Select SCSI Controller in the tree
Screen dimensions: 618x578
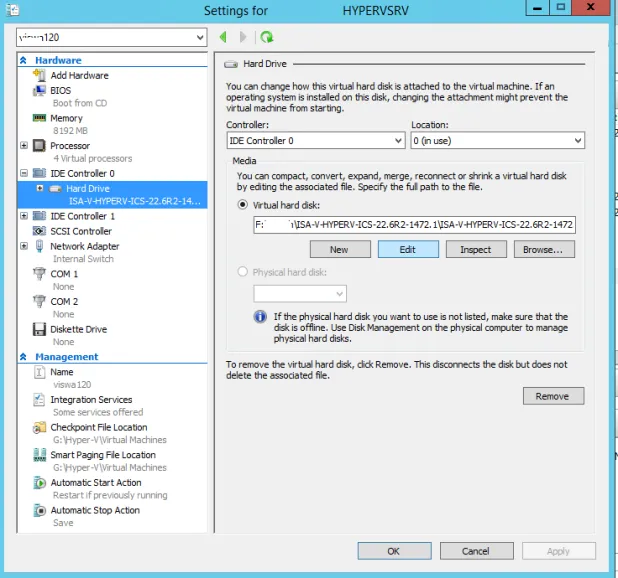[81, 231]
